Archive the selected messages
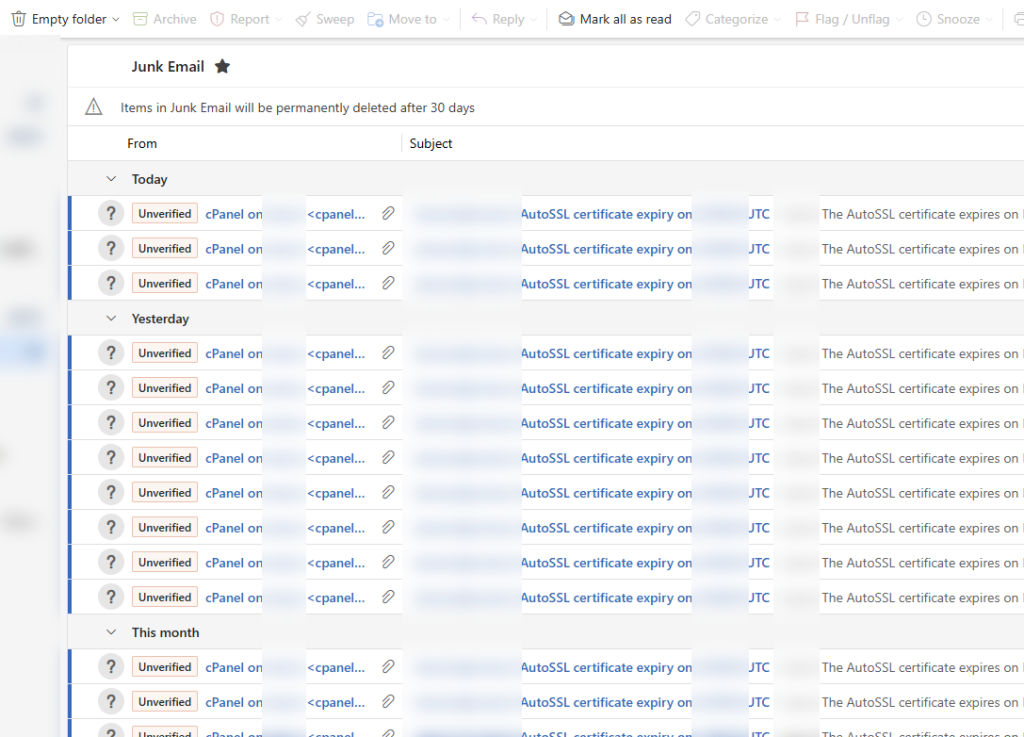 pyautogui.click(x=165, y=19)
